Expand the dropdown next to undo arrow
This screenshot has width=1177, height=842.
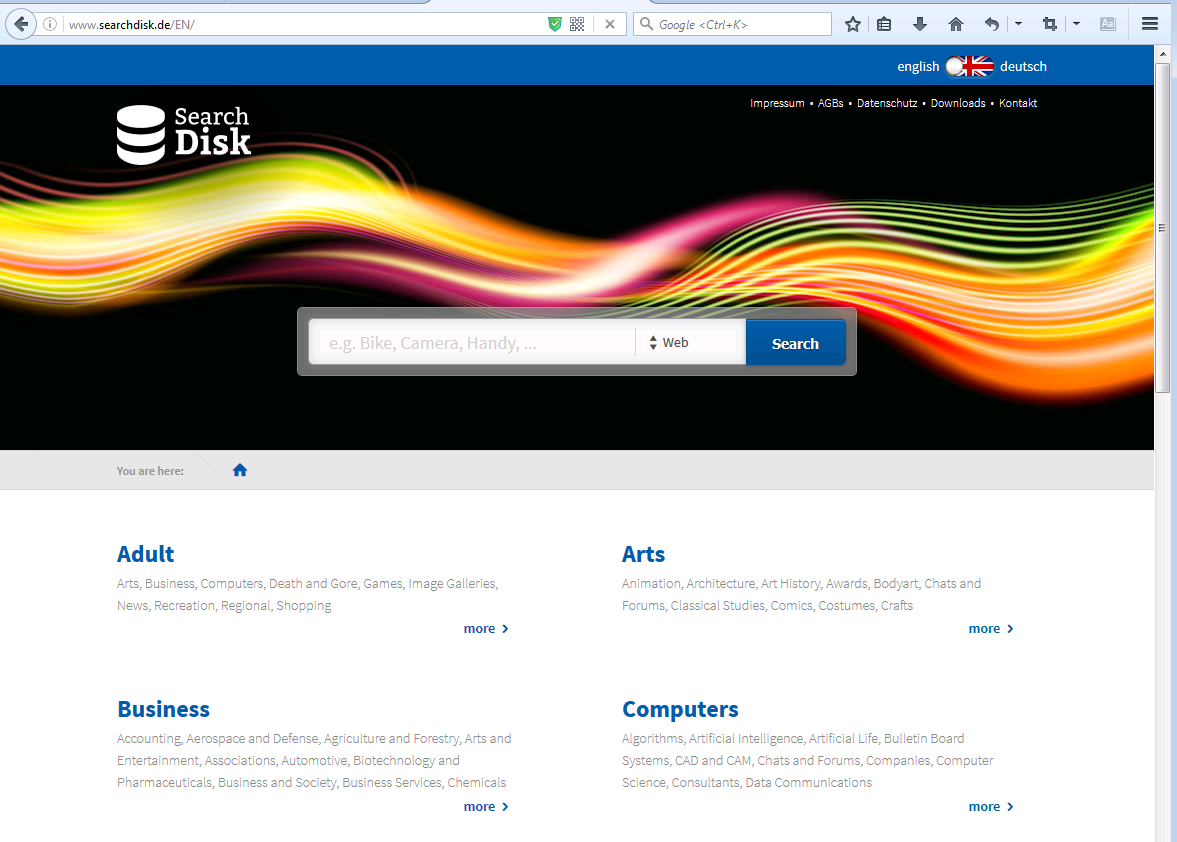click(x=1019, y=24)
